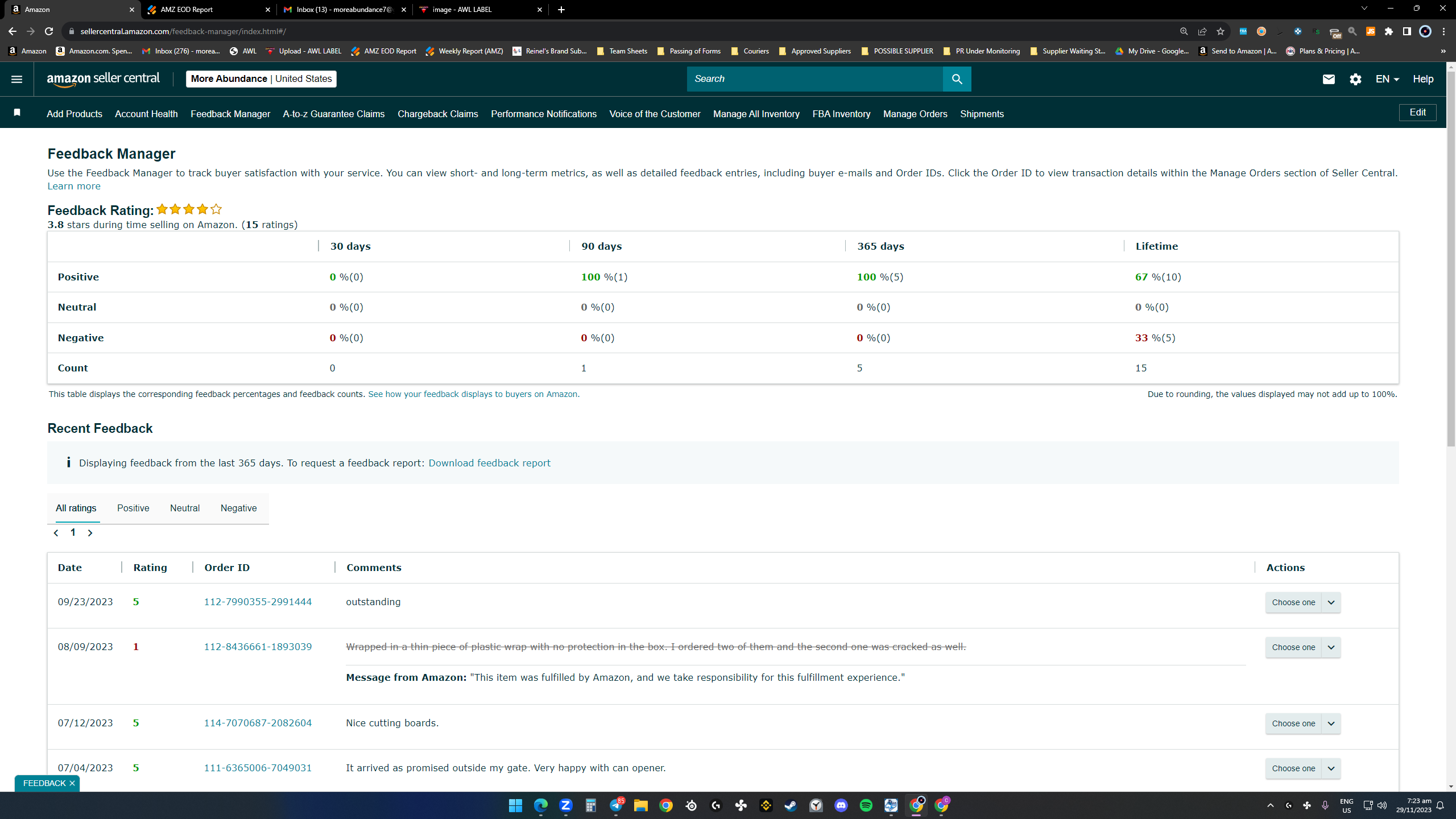Screen dimensions: 1456x819
Task: Open the Chrome three-dot menu
Action: [1443, 31]
